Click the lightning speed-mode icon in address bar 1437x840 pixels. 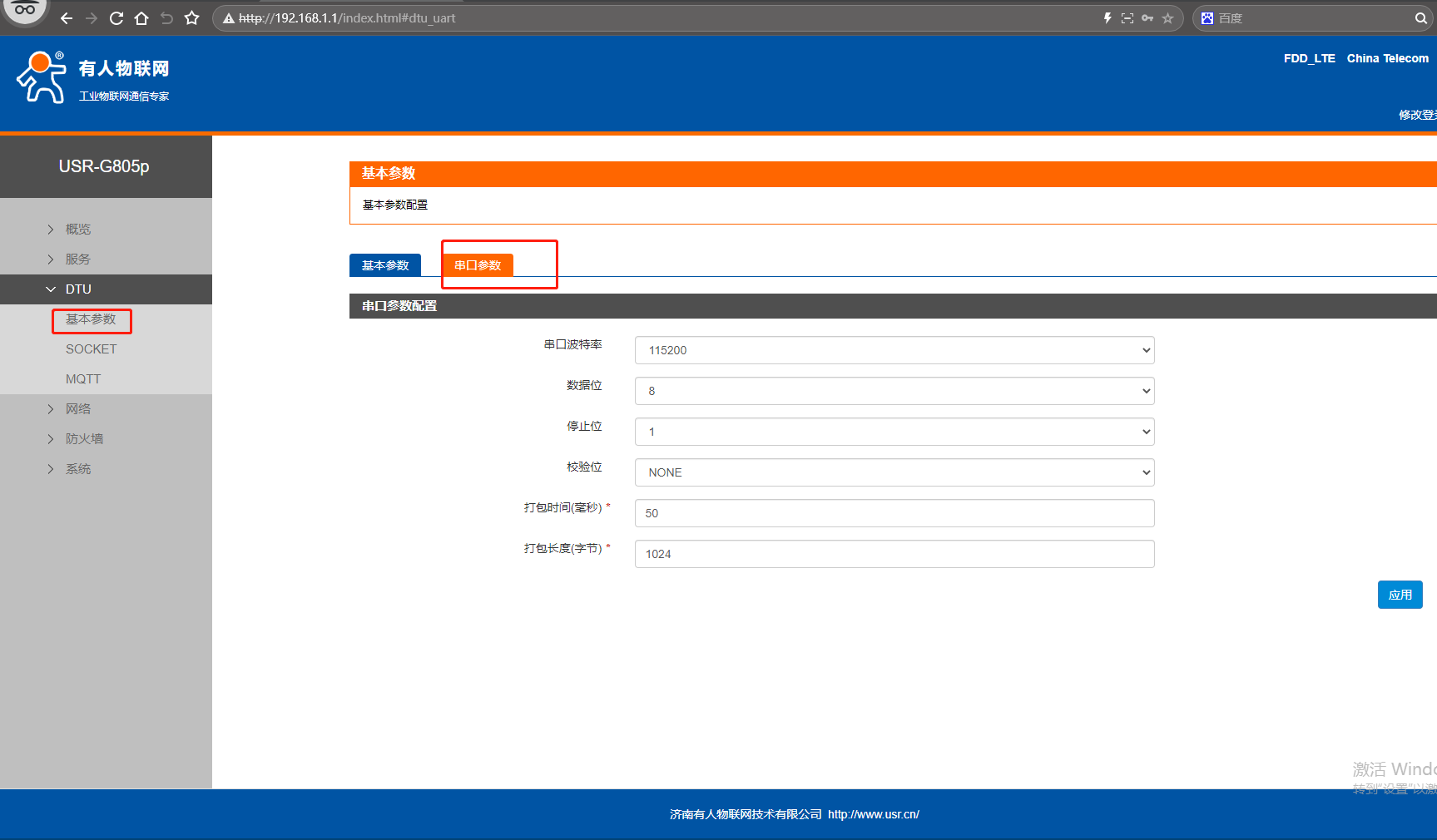point(1107,18)
